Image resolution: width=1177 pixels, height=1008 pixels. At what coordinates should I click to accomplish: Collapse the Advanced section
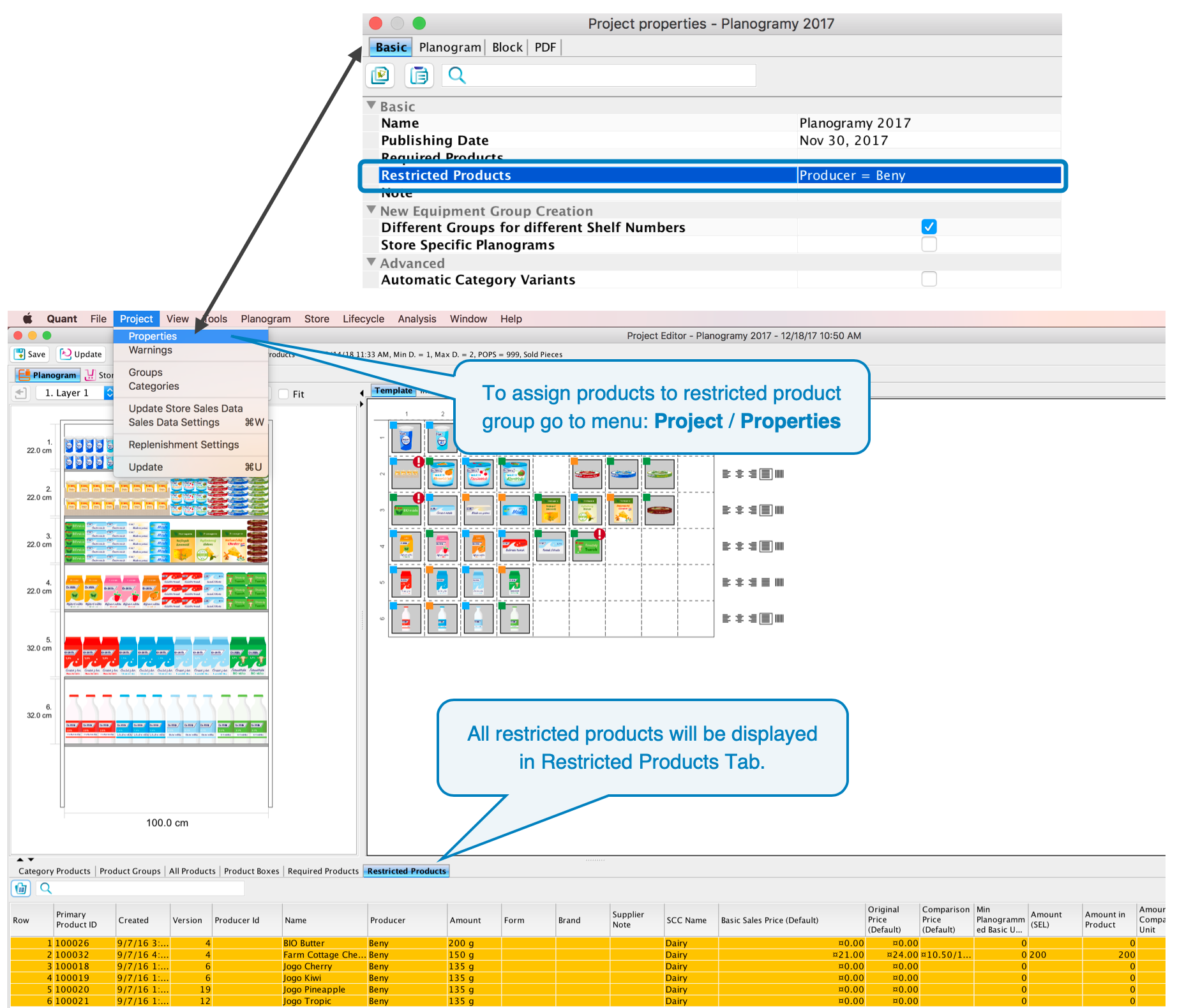[371, 262]
